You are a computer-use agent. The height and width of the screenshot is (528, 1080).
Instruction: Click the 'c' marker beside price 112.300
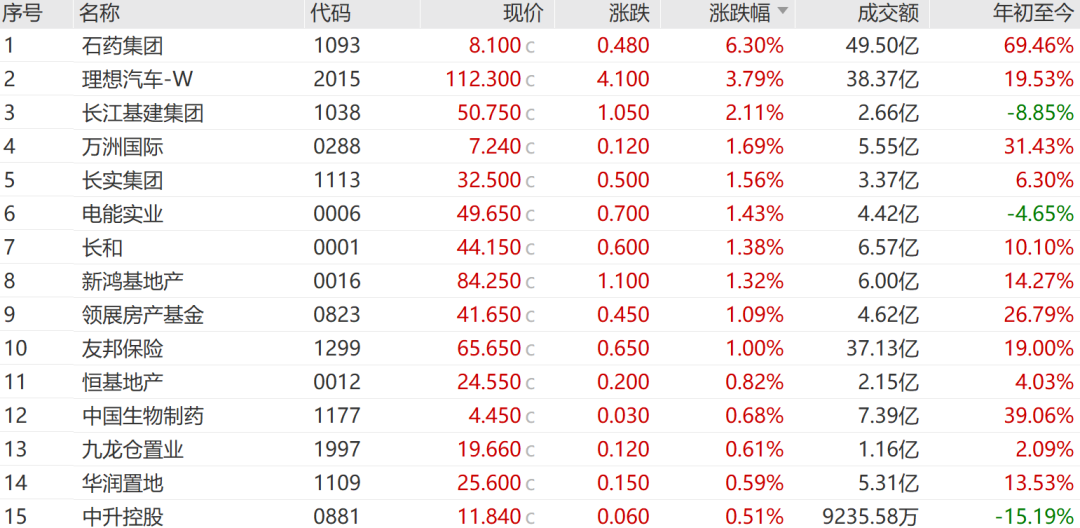[x=530, y=80]
